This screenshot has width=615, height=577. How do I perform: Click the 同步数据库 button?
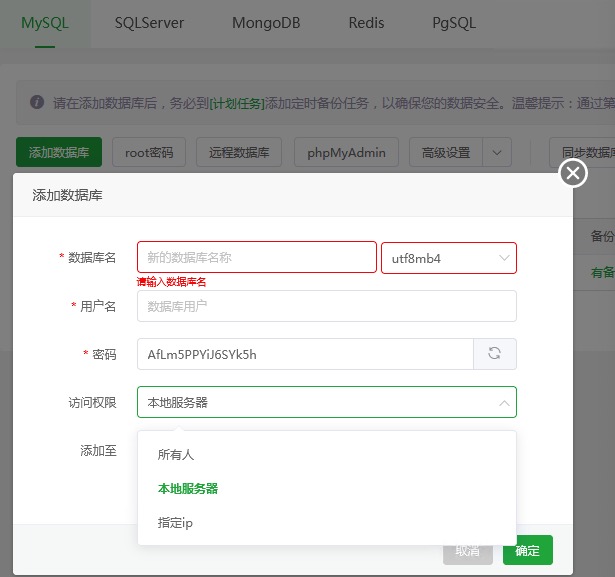pos(582,152)
